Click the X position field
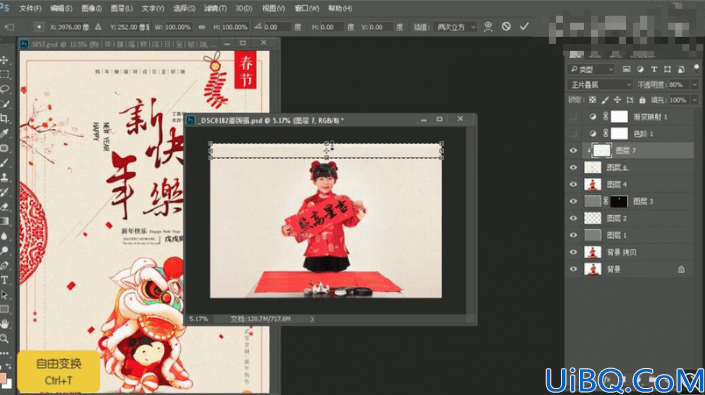The image size is (705, 395). point(74,27)
